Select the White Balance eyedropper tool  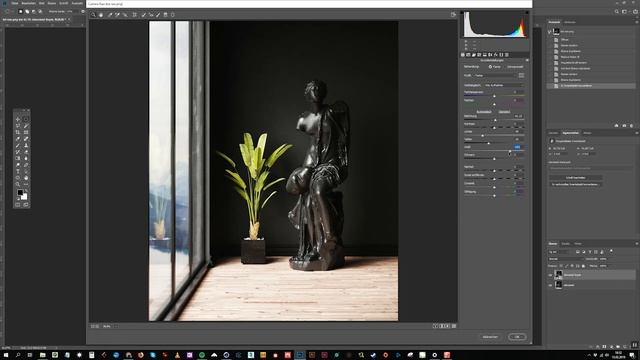click(x=110, y=15)
